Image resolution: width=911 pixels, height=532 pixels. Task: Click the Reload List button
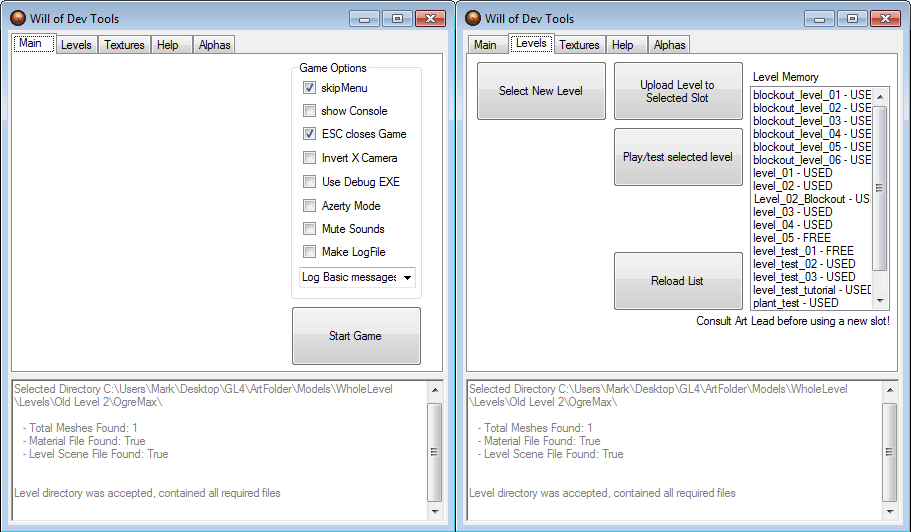(678, 281)
